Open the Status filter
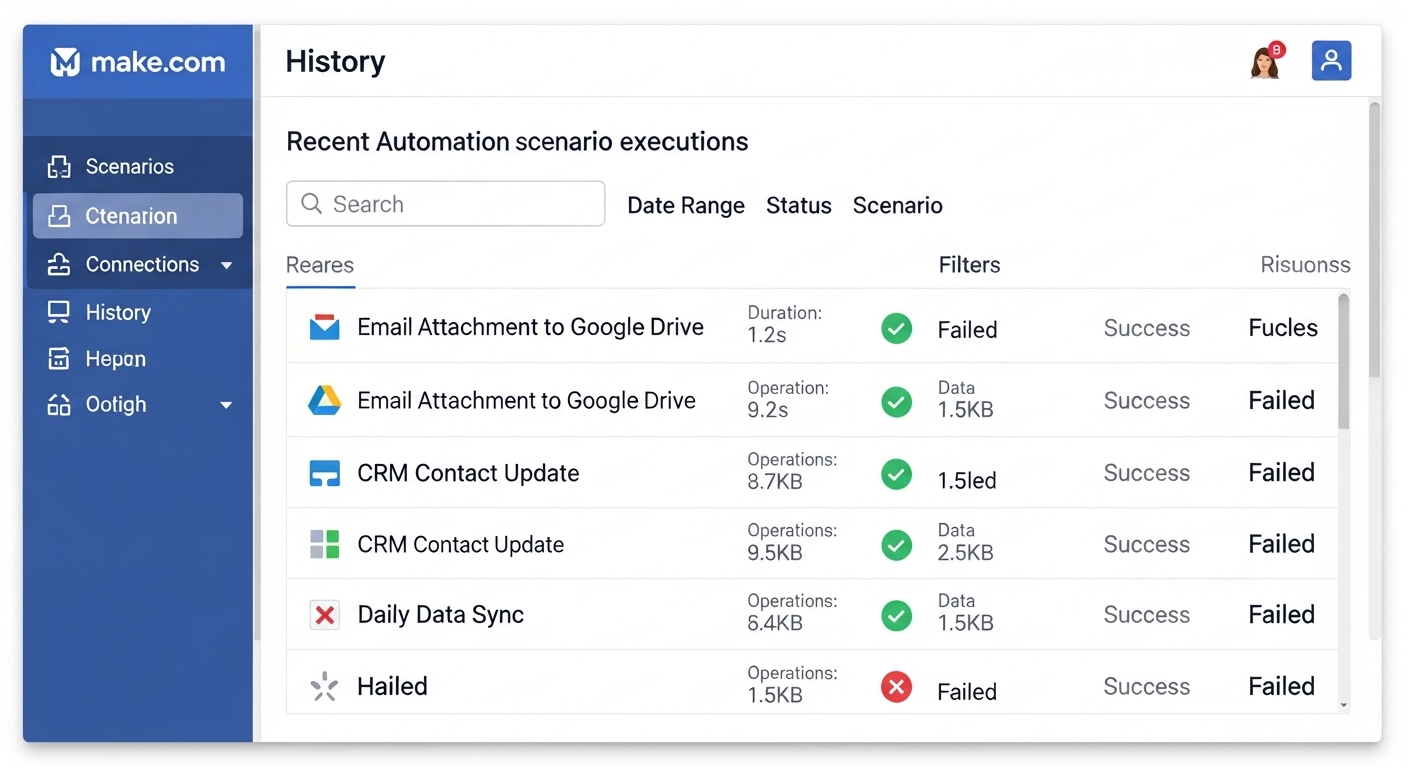Screen dimensions: 1408x768 [799, 205]
